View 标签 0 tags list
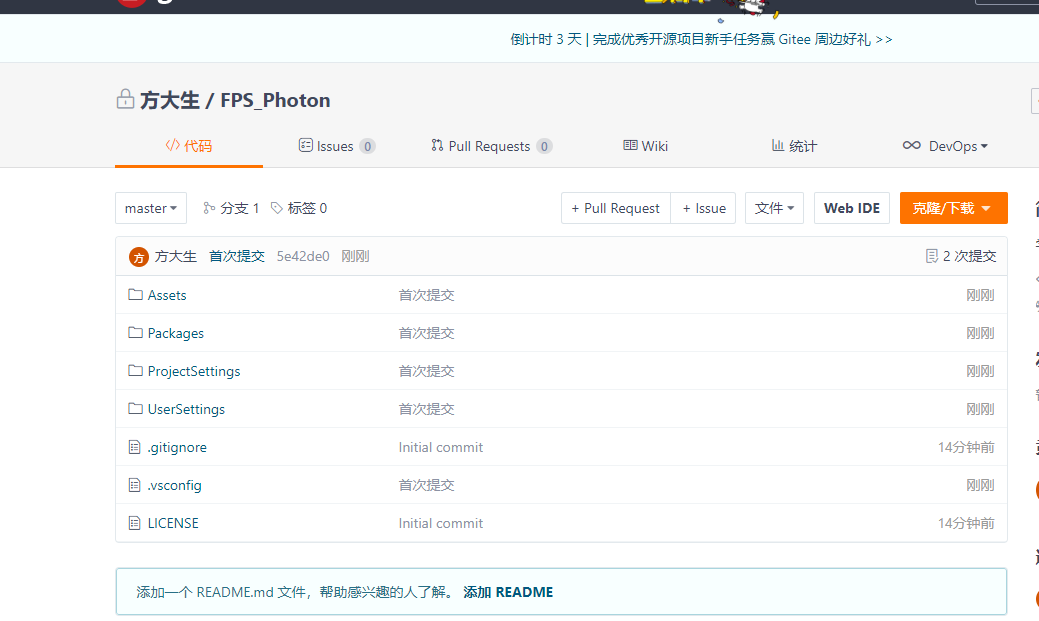Image resolution: width=1039 pixels, height=621 pixels. 299,208
